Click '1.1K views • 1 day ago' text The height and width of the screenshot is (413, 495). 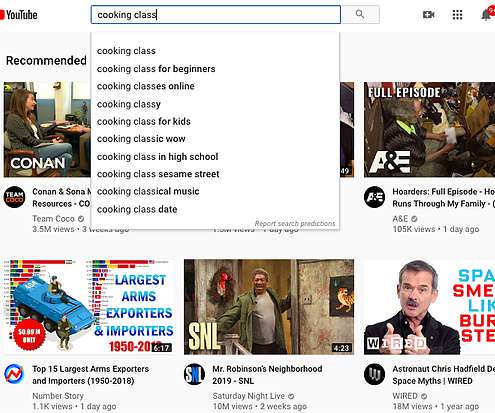(x=74, y=407)
